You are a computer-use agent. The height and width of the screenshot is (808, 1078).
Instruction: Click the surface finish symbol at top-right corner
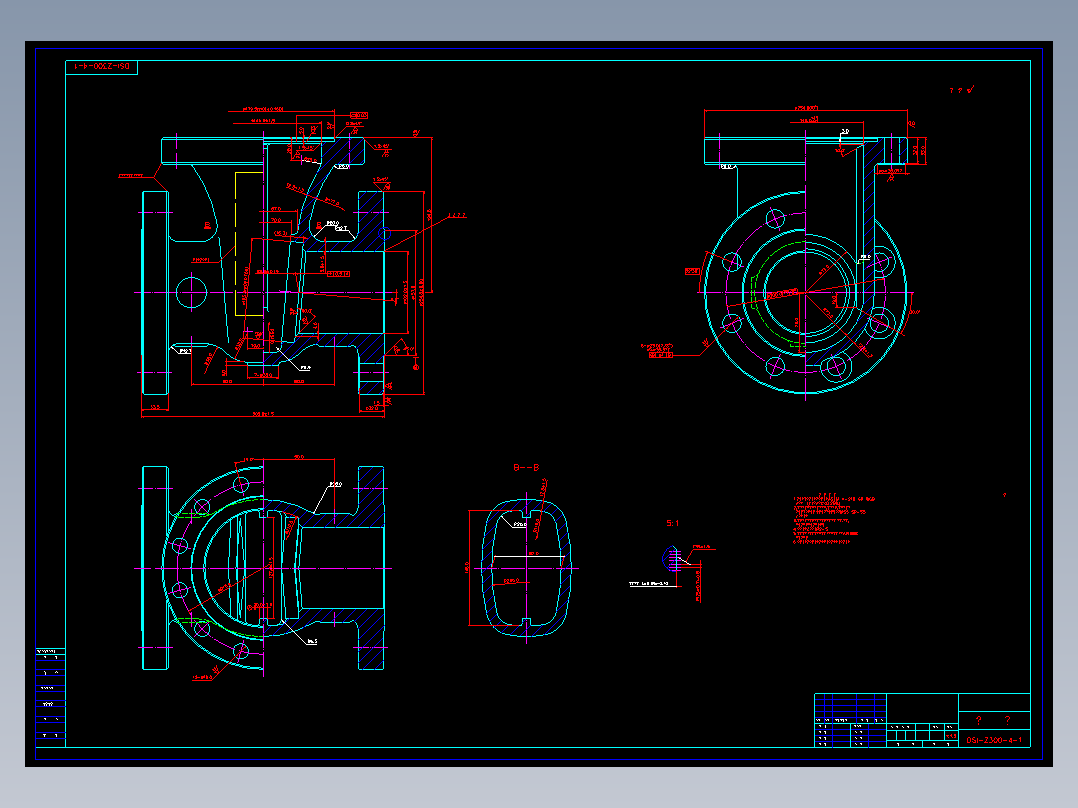pos(962,89)
